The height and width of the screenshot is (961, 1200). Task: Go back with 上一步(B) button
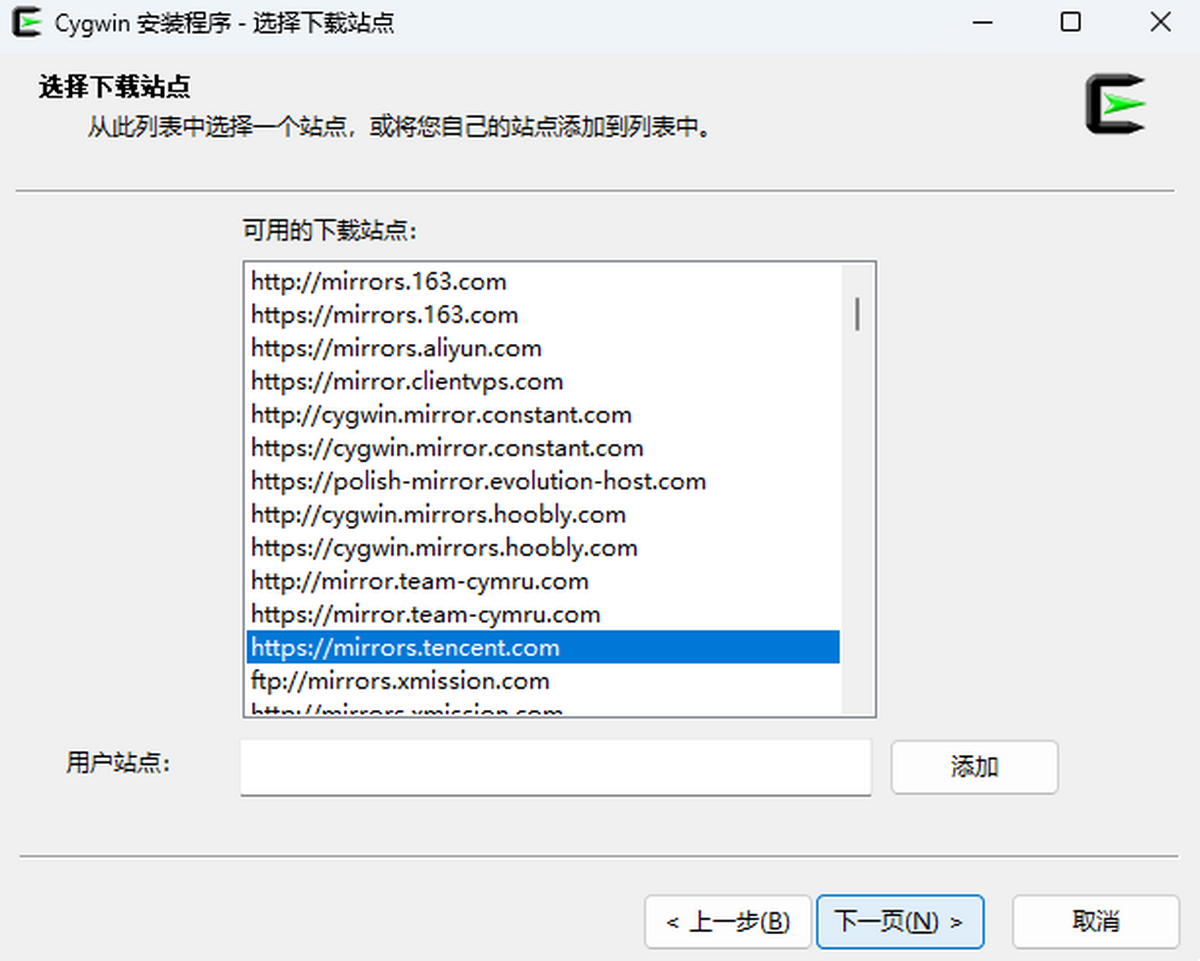tap(728, 921)
